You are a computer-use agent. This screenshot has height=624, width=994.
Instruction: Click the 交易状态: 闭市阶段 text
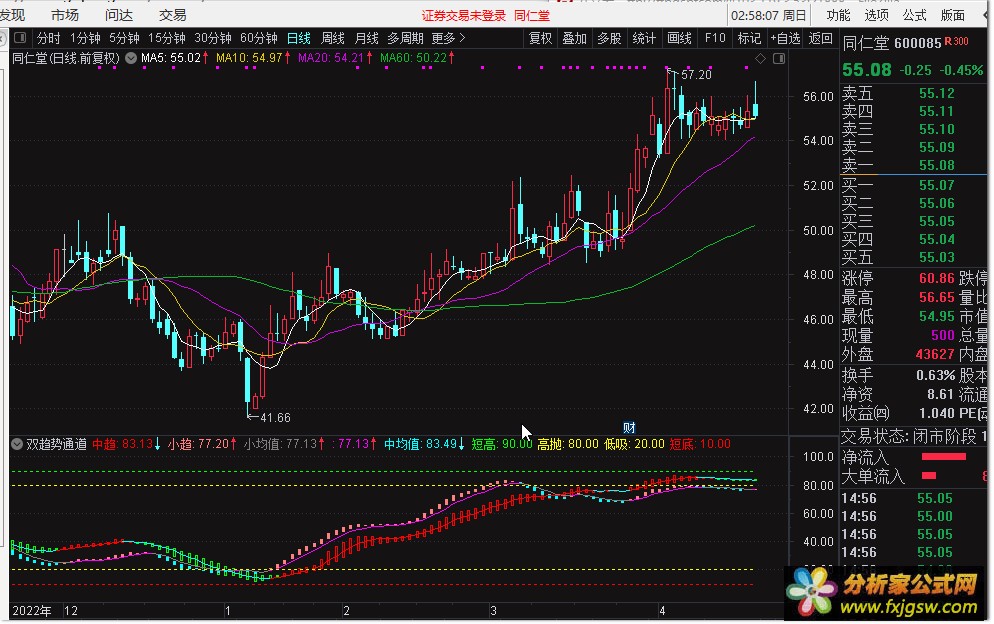[910, 436]
